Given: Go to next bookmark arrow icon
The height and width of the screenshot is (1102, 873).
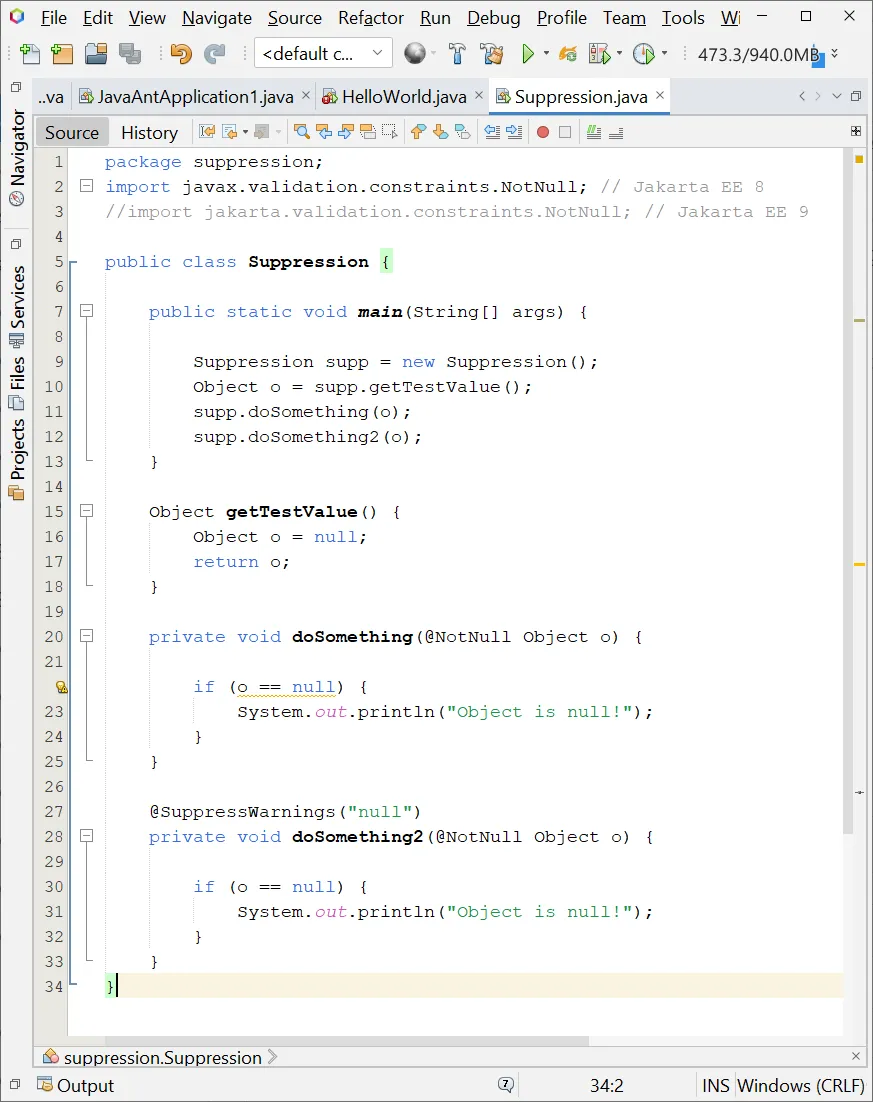Looking at the screenshot, I should (440, 131).
